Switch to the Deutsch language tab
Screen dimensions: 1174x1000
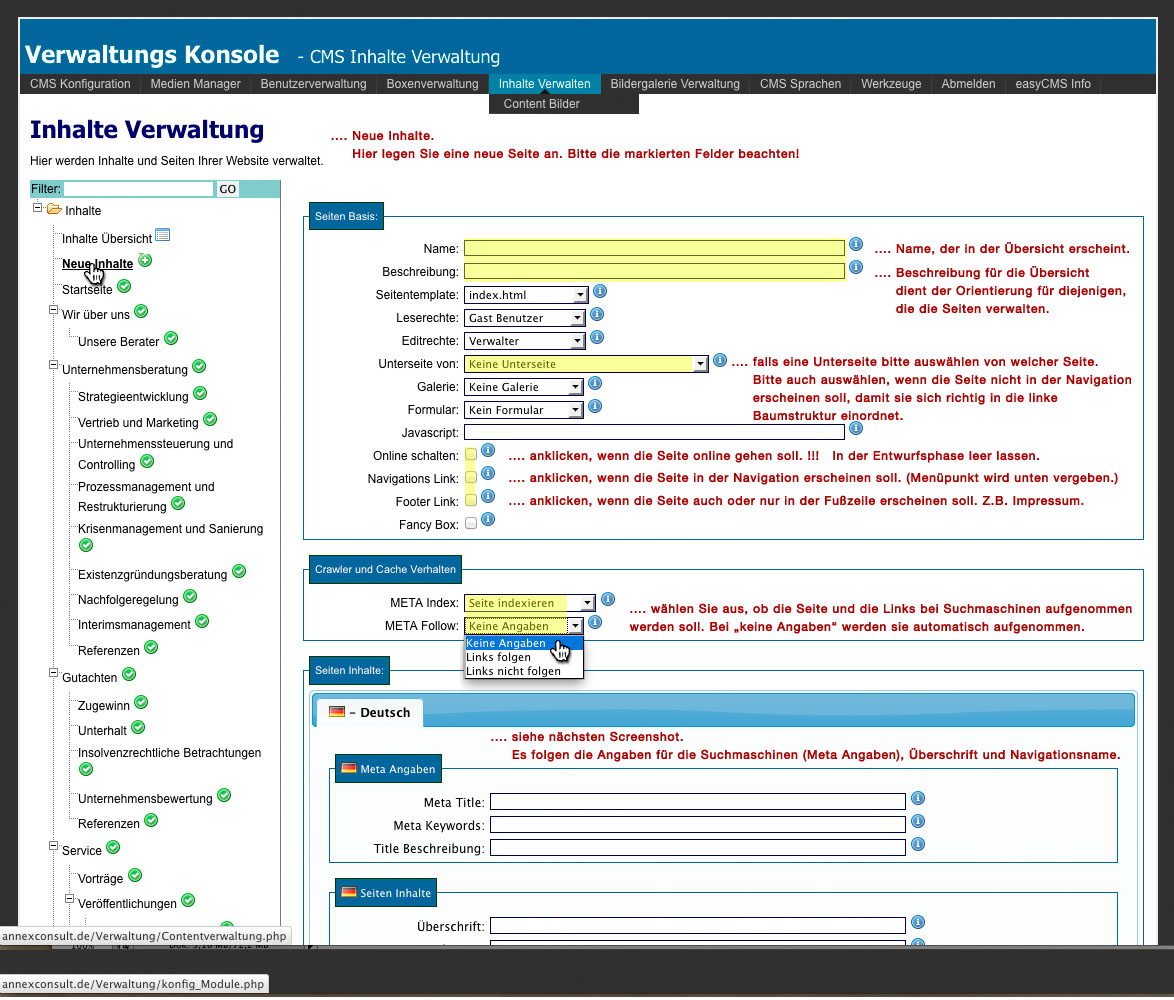[370, 713]
